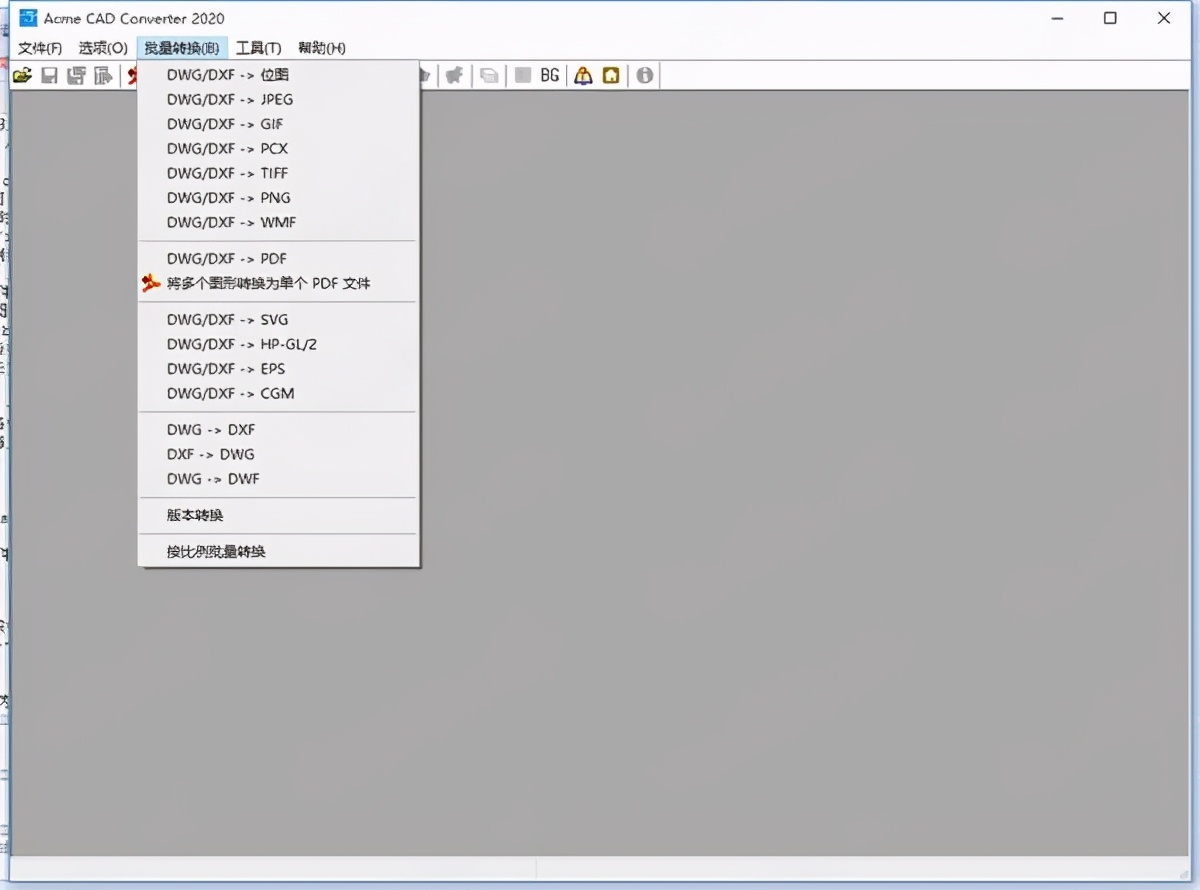Select DWG/DXF -> JPEG batch conversion
The height and width of the screenshot is (890, 1200).
click(x=230, y=99)
